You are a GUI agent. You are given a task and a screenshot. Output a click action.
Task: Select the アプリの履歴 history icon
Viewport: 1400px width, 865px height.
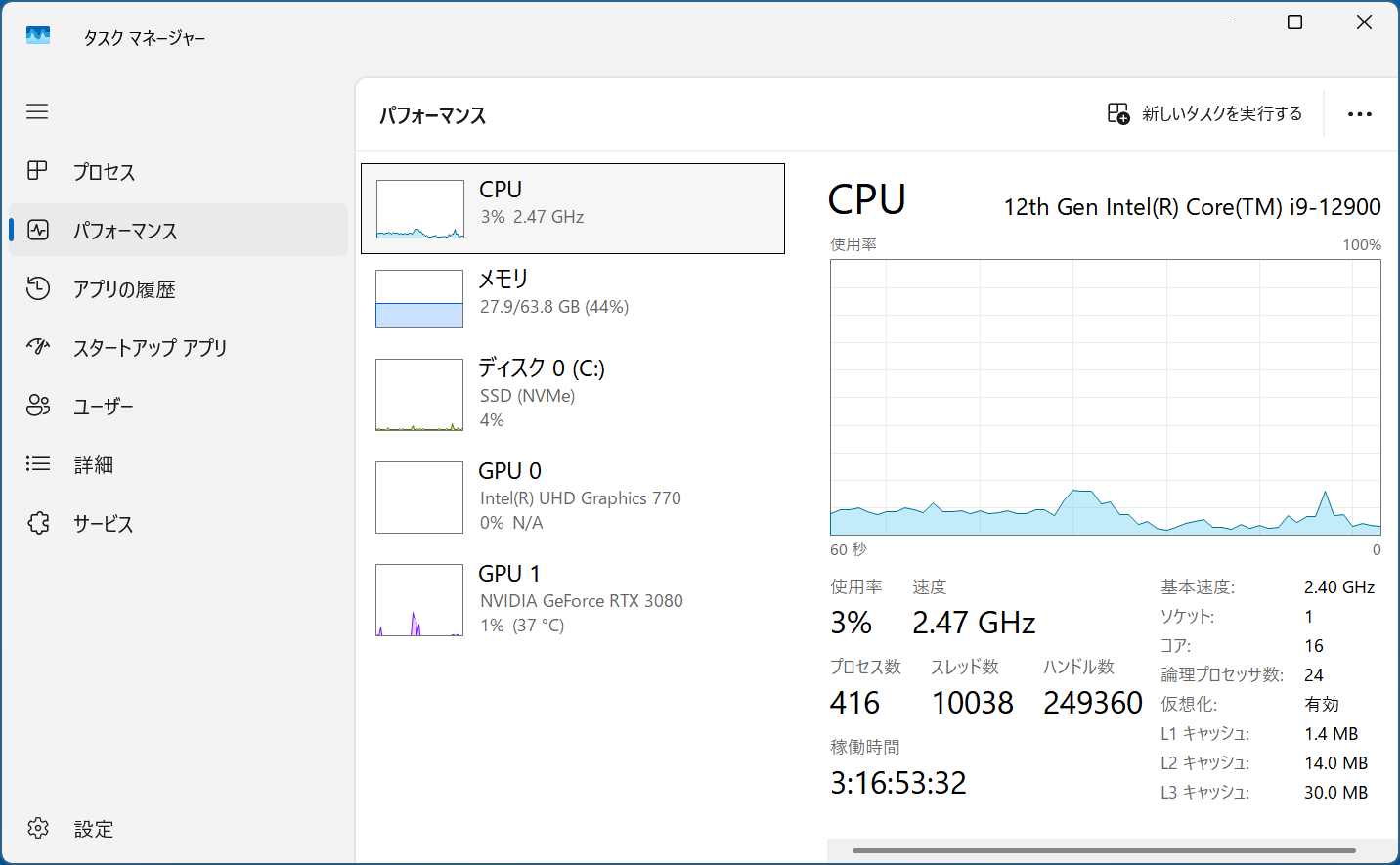click(x=37, y=288)
